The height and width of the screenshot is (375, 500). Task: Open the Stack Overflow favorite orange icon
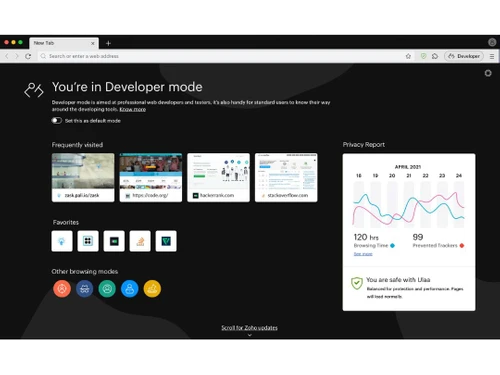pos(140,241)
